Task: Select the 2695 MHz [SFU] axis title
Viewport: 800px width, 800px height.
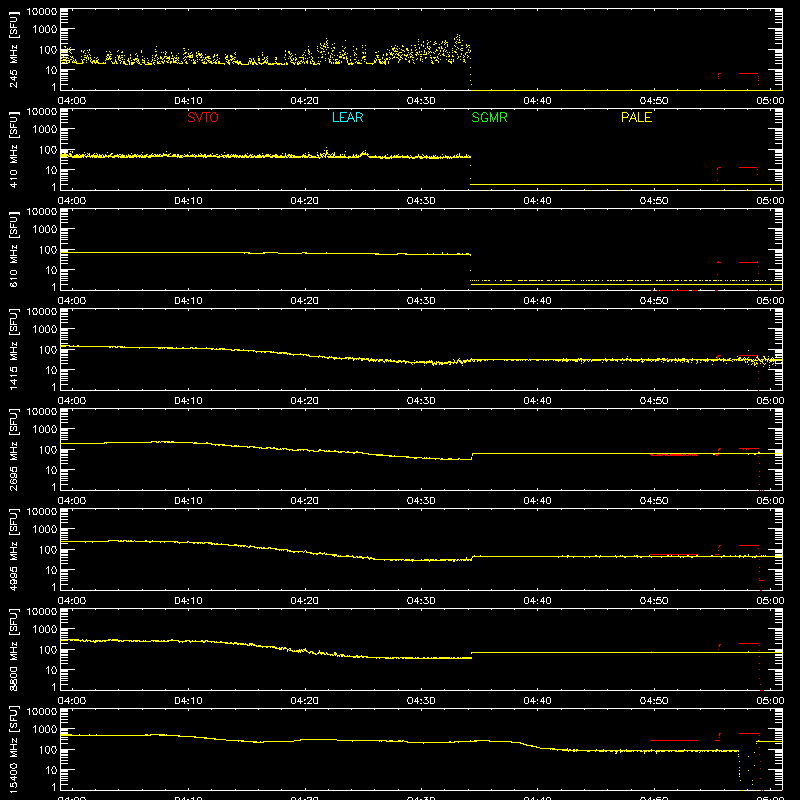Action: [13, 449]
